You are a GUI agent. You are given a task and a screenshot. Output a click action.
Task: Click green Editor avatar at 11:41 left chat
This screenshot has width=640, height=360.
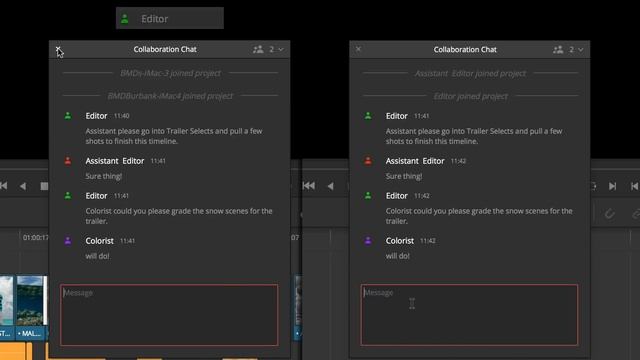click(68, 196)
